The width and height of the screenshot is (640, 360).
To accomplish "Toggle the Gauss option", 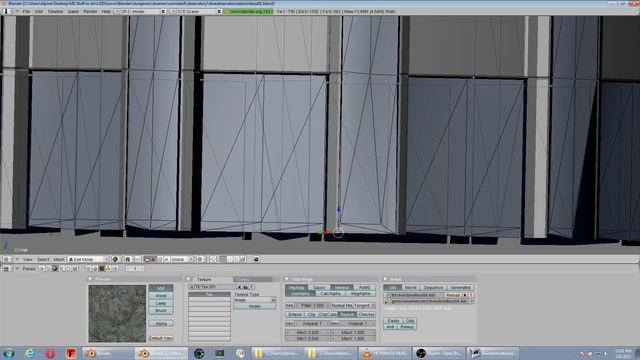I will 320,287.
